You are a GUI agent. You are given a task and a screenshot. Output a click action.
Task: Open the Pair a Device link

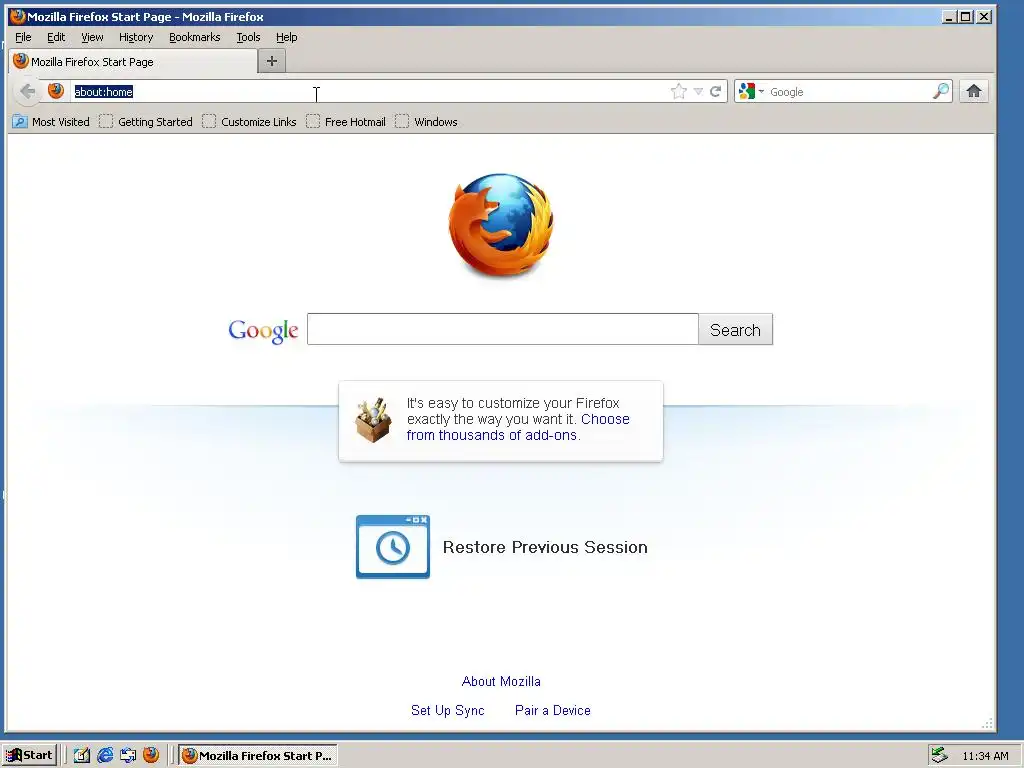pyautogui.click(x=552, y=710)
